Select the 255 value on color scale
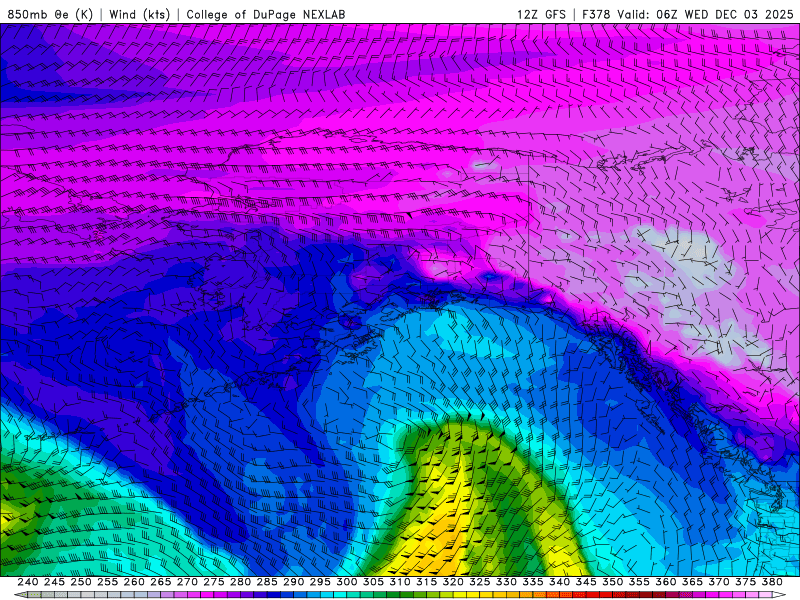This screenshot has height=600, width=800. click(x=107, y=582)
